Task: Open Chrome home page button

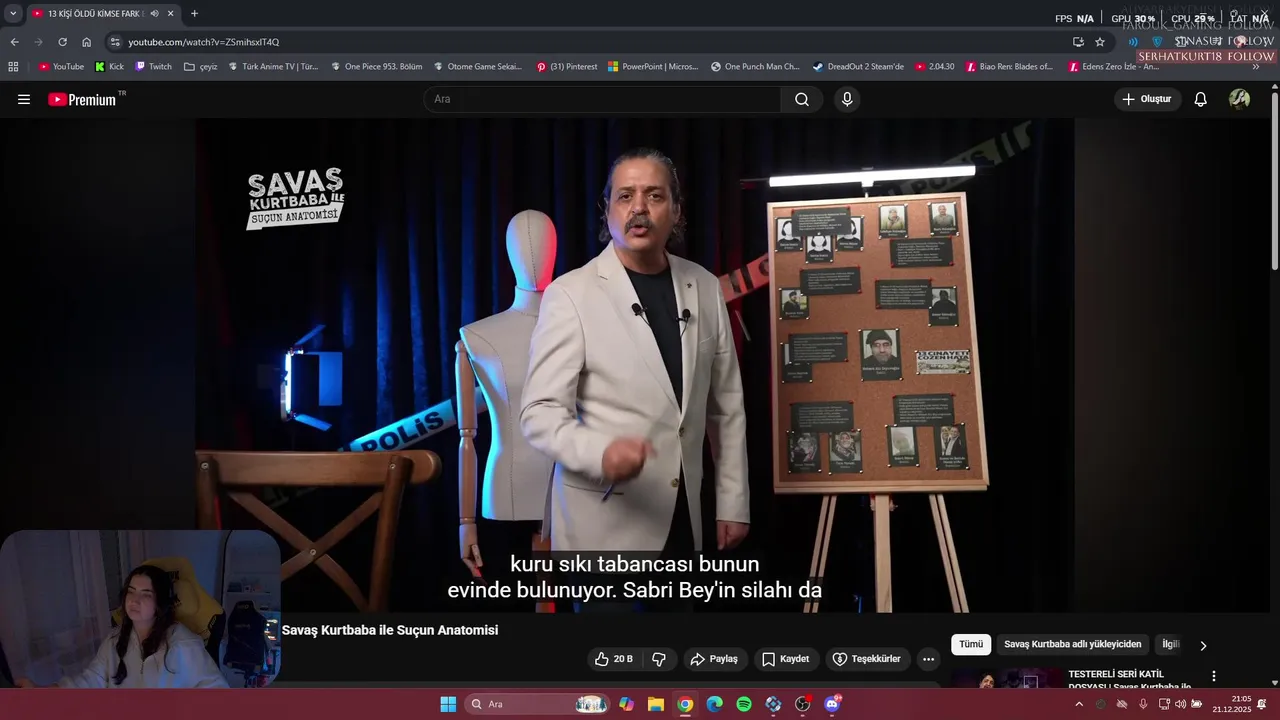Action: point(87,42)
